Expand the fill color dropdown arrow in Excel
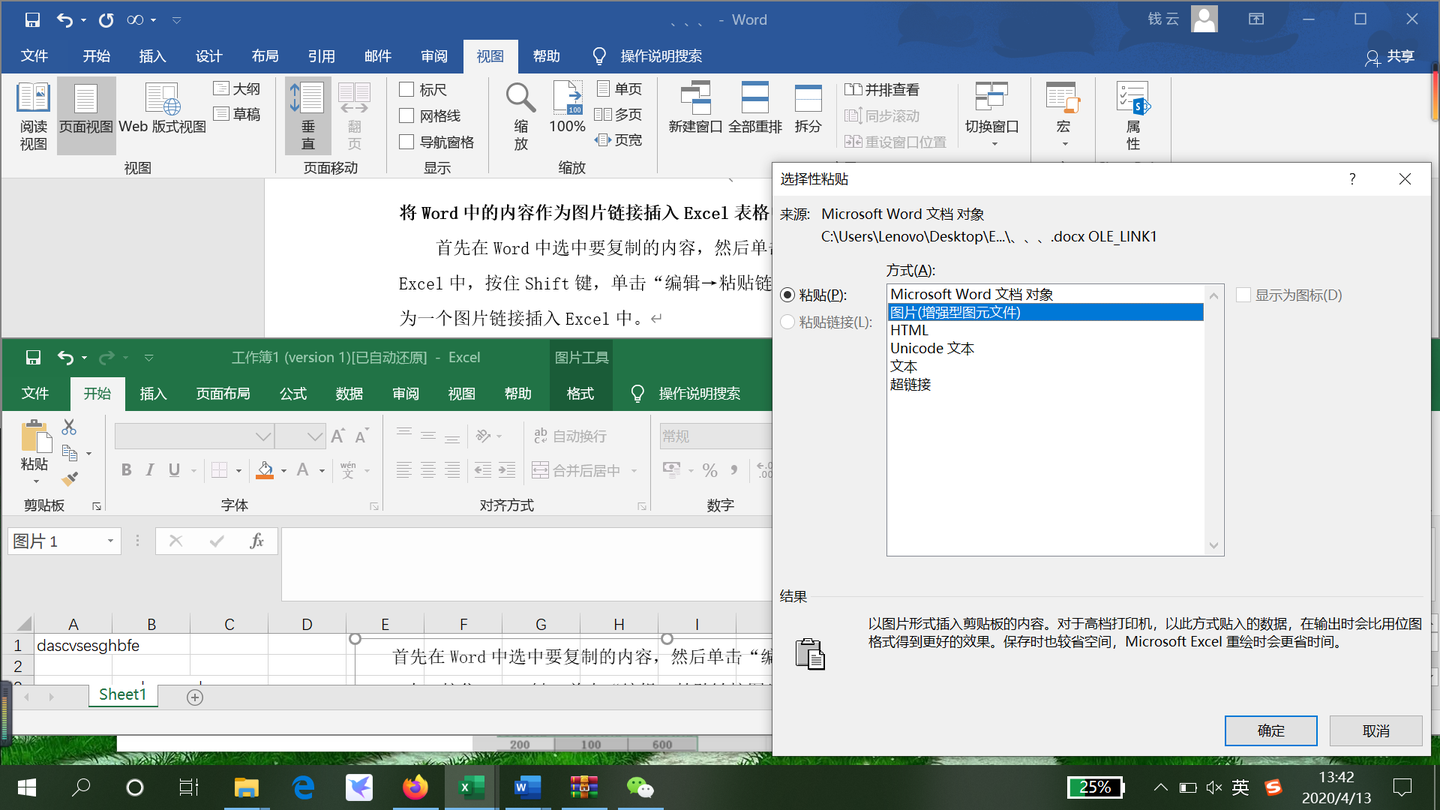This screenshot has height=810, width=1440. point(284,470)
